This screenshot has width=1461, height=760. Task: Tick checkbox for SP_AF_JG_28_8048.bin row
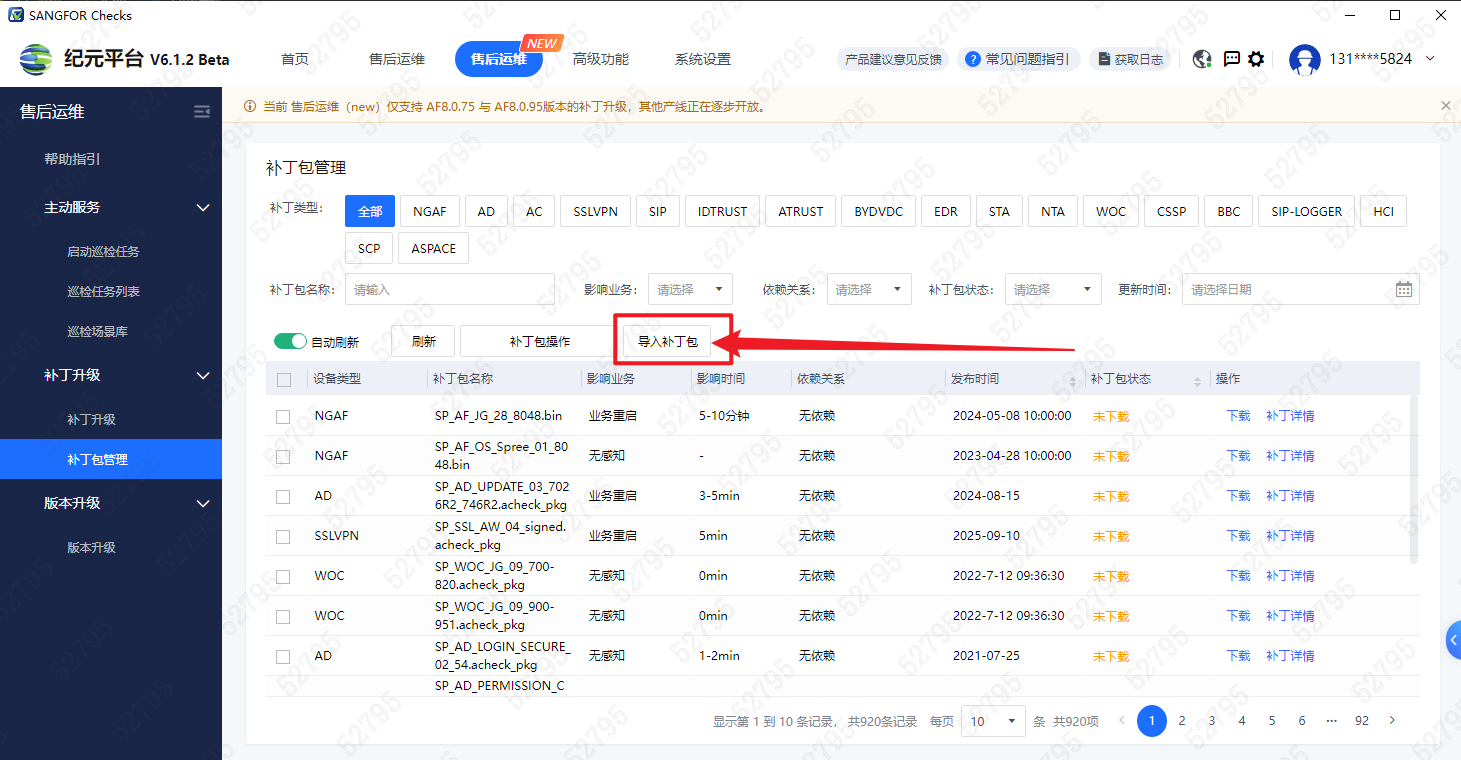(x=283, y=416)
